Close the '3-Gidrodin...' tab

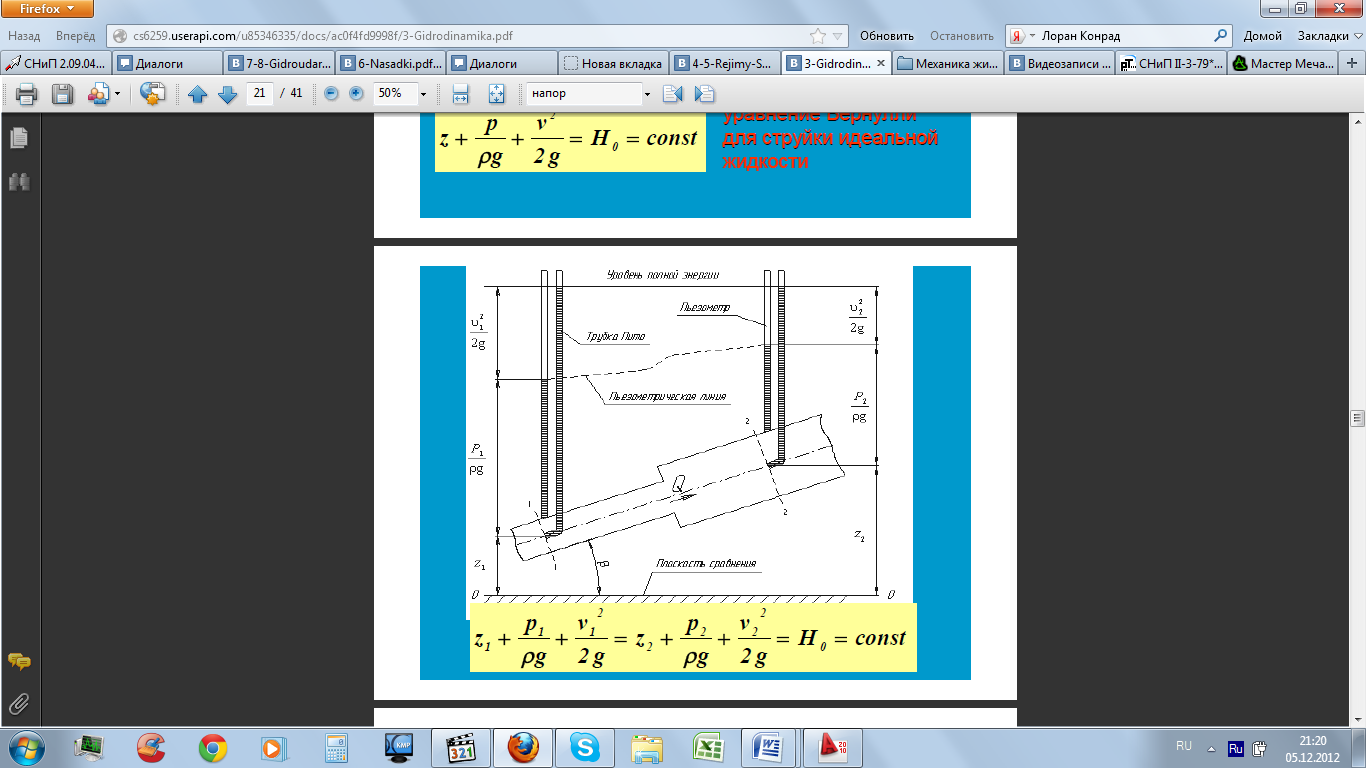pyautogui.click(x=880, y=63)
